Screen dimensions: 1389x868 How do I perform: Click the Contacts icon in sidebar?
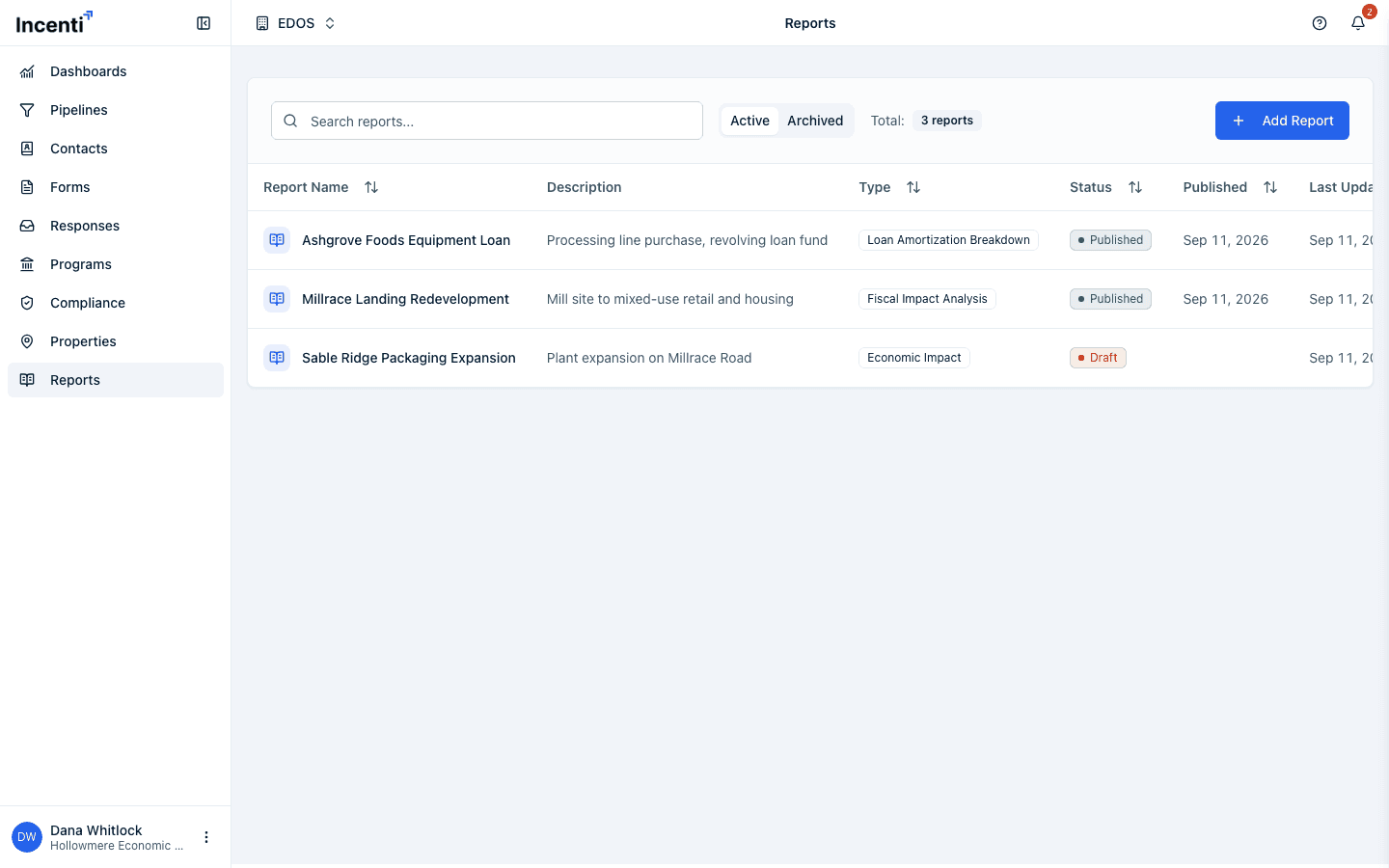pyautogui.click(x=27, y=149)
